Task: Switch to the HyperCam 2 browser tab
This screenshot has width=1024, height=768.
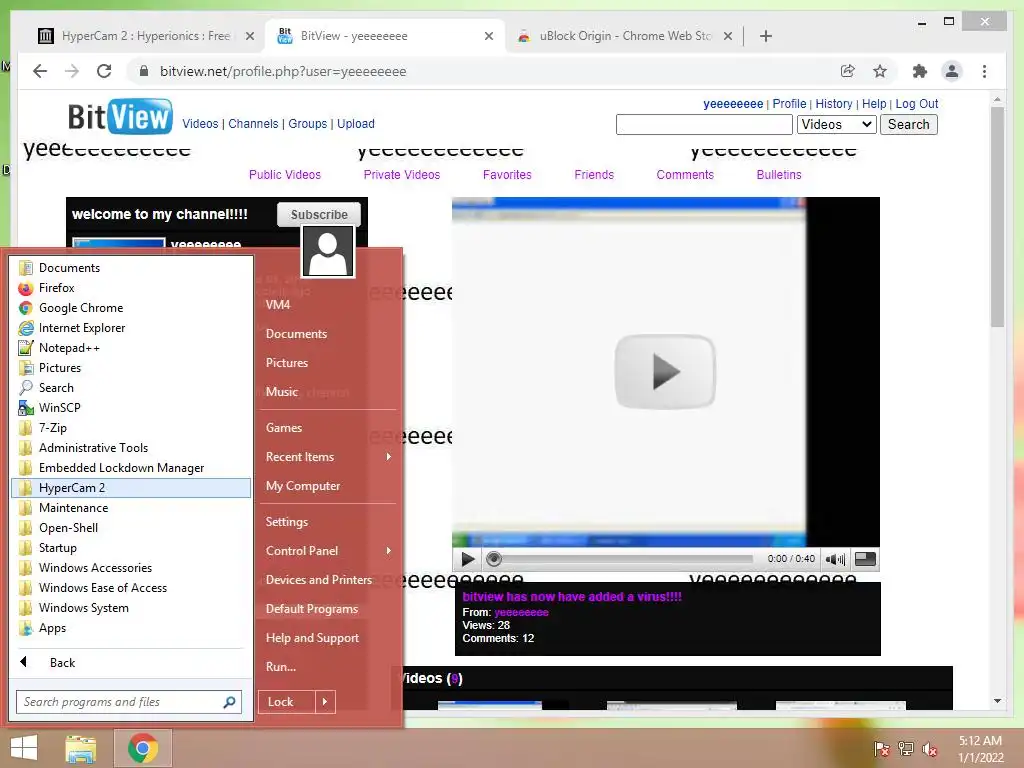Action: (145, 37)
